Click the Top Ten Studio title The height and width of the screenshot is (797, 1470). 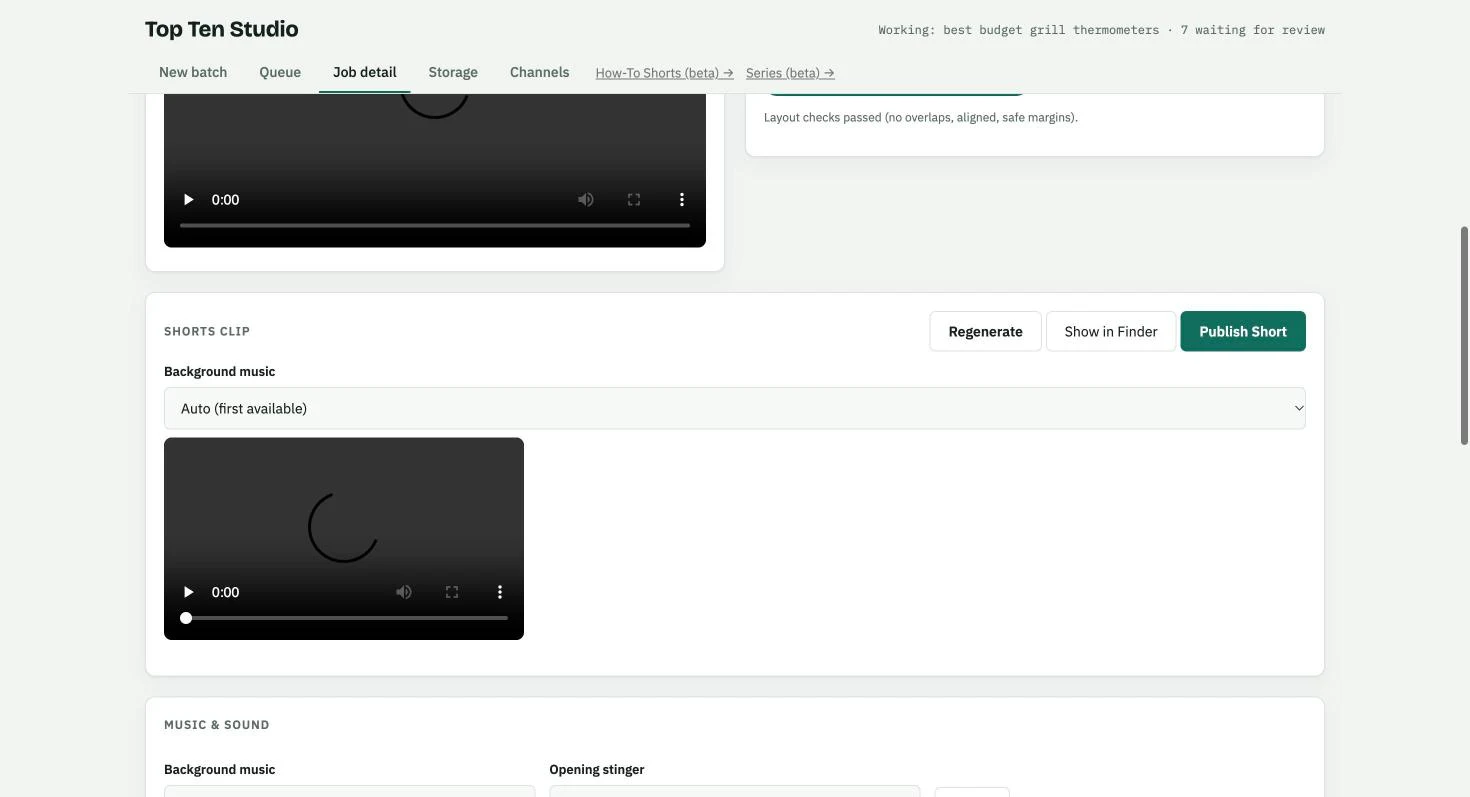click(x=222, y=29)
